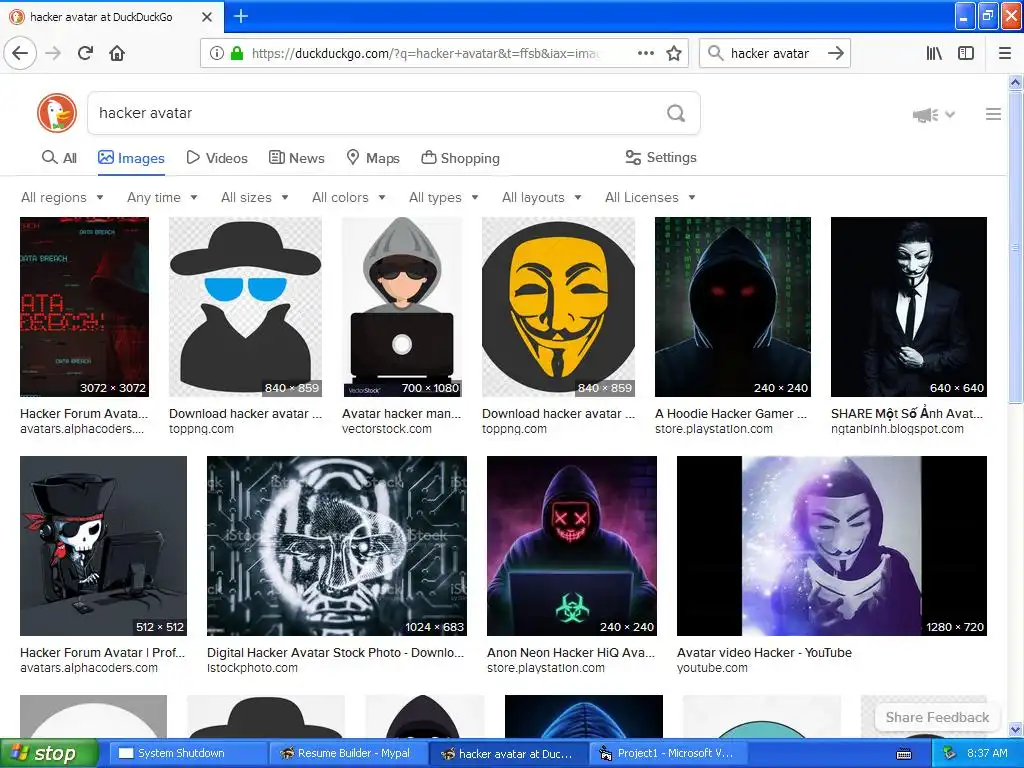Open the Hacker Forum Avatar | Prof... title link
Viewport: 1024px width, 768px height.
point(103,652)
